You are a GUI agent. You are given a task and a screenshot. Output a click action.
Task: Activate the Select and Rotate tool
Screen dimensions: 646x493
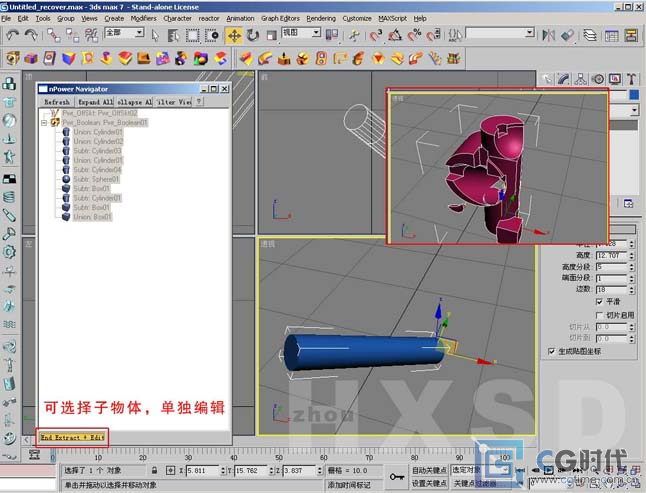[x=253, y=35]
